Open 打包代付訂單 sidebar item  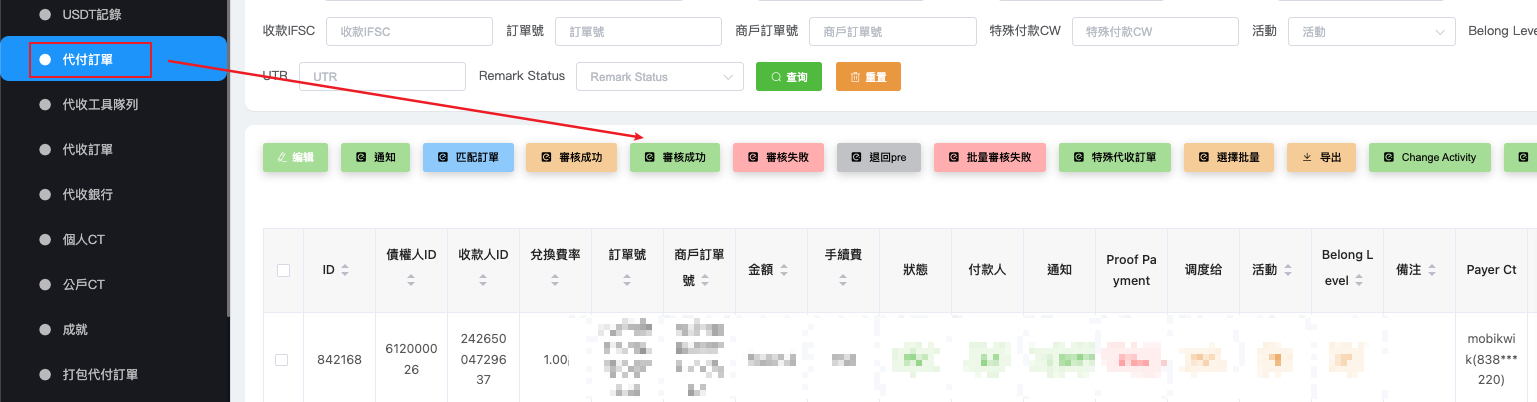(100, 375)
